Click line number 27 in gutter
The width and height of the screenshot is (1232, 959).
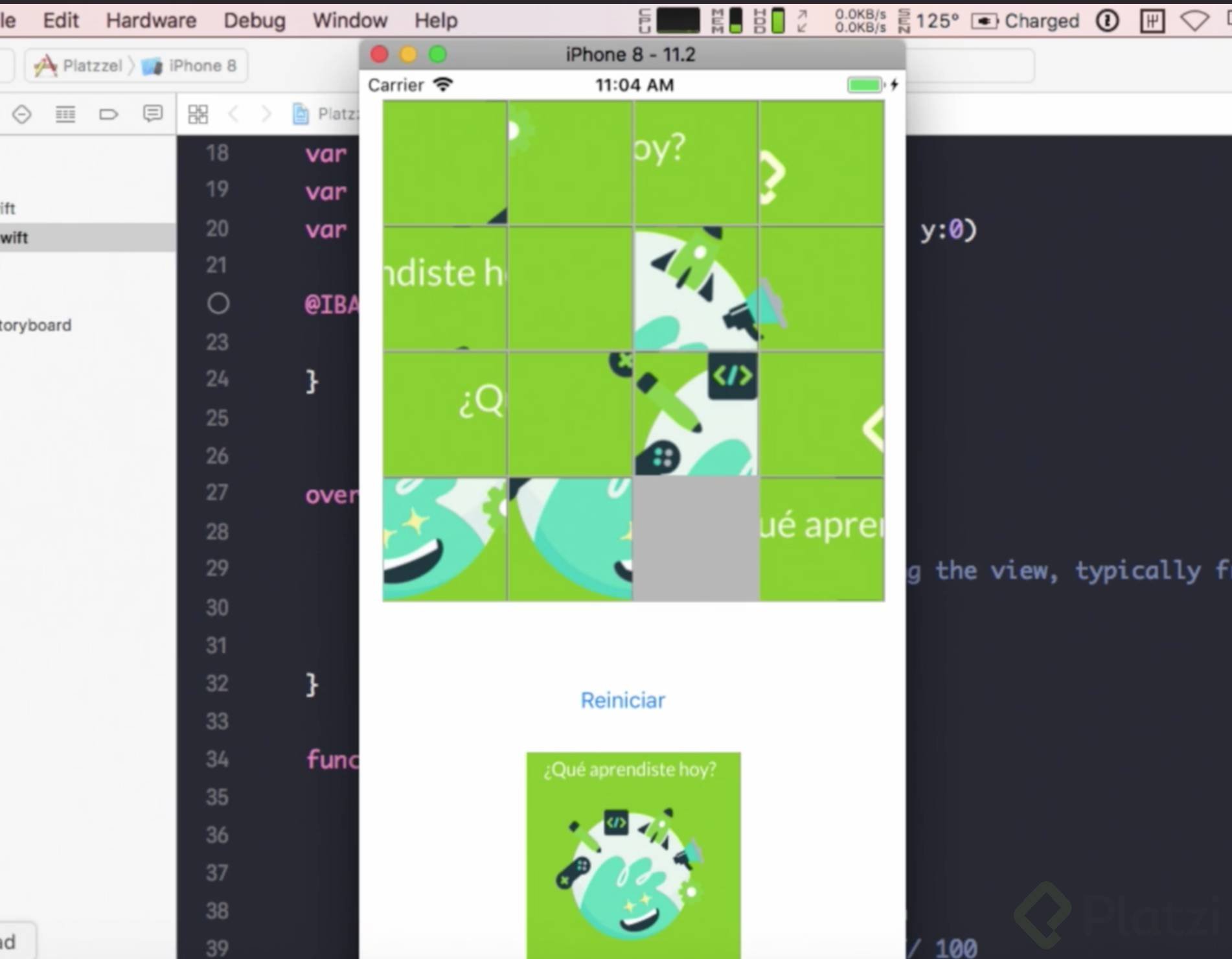(217, 493)
